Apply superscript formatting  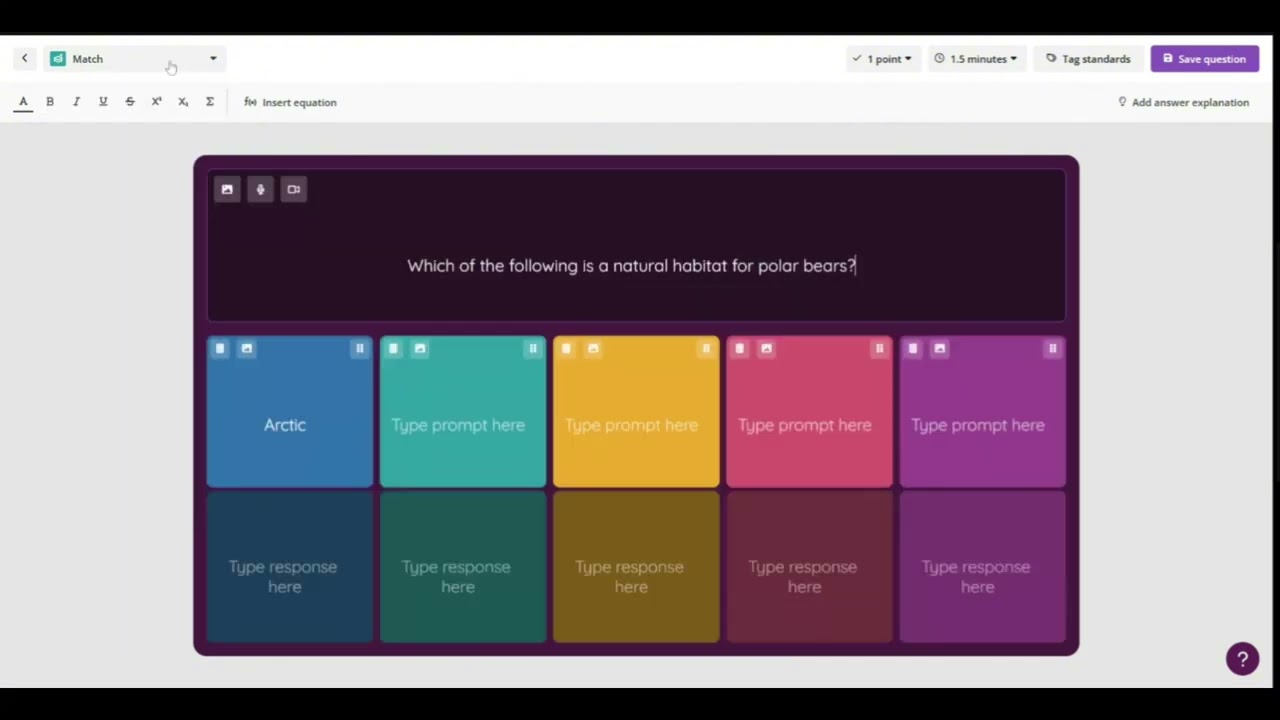(x=156, y=102)
